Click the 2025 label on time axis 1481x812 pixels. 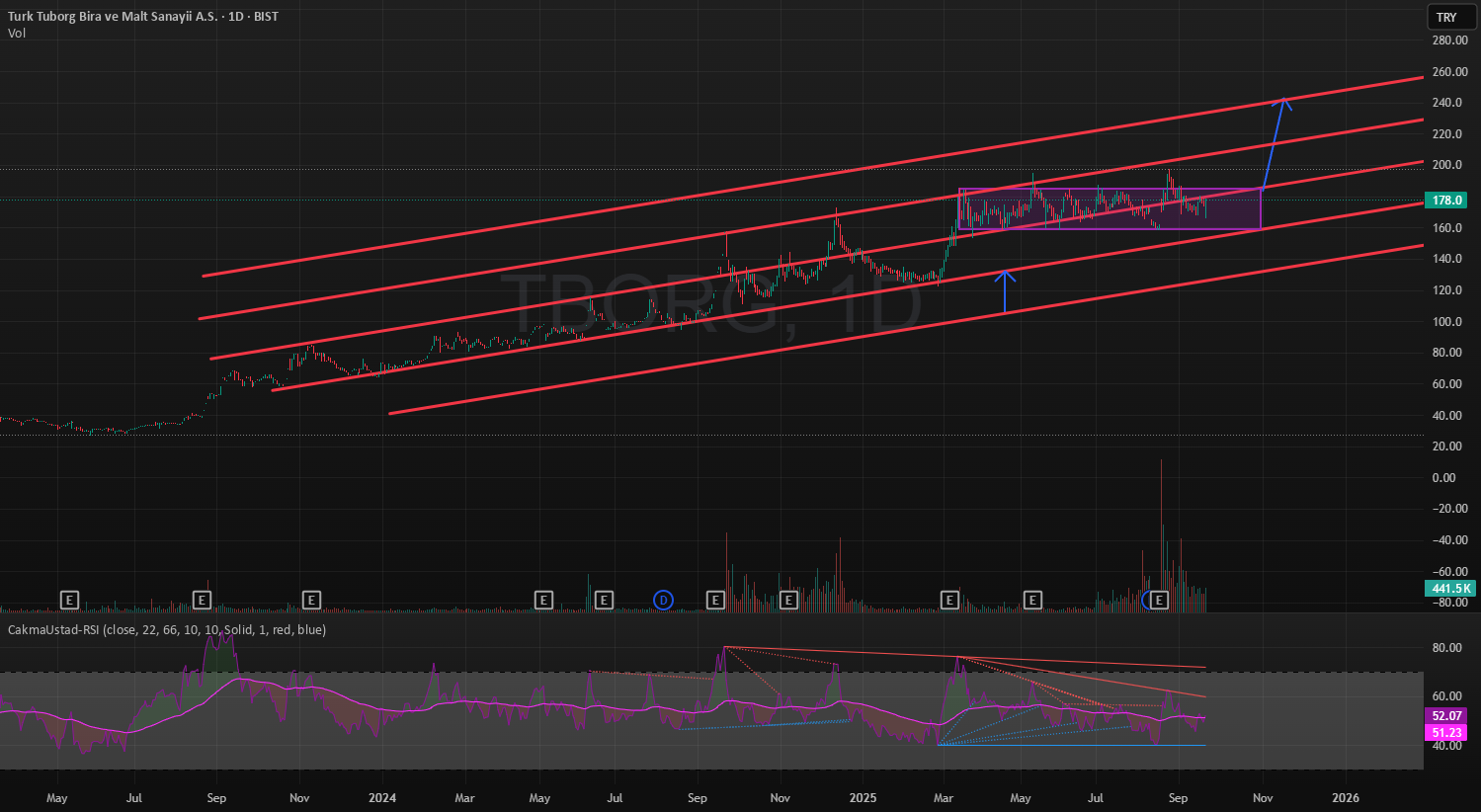click(863, 798)
